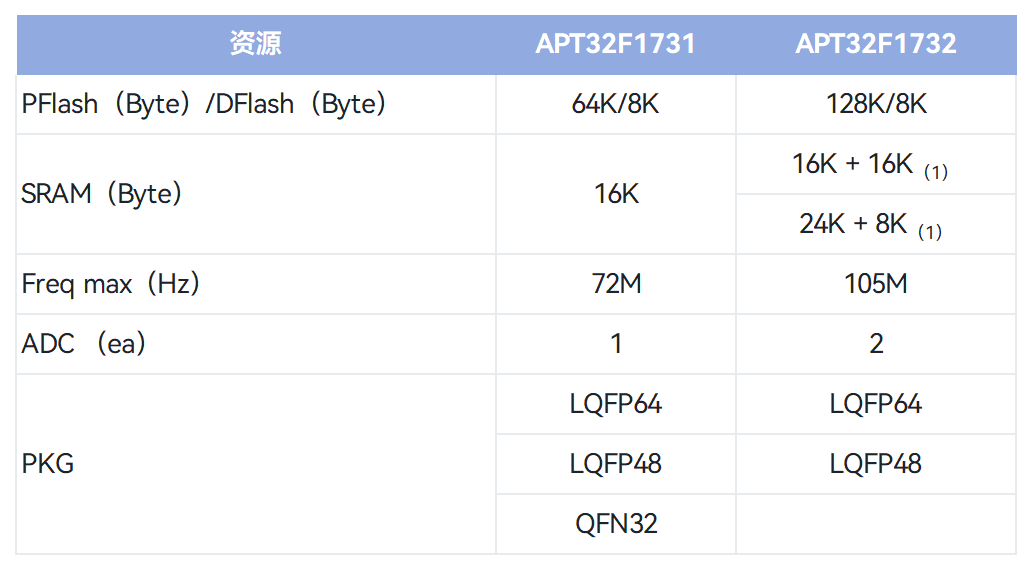Screen dimensions: 1032x570
Task: Select the APT32F1731 column header
Action: point(615,44)
